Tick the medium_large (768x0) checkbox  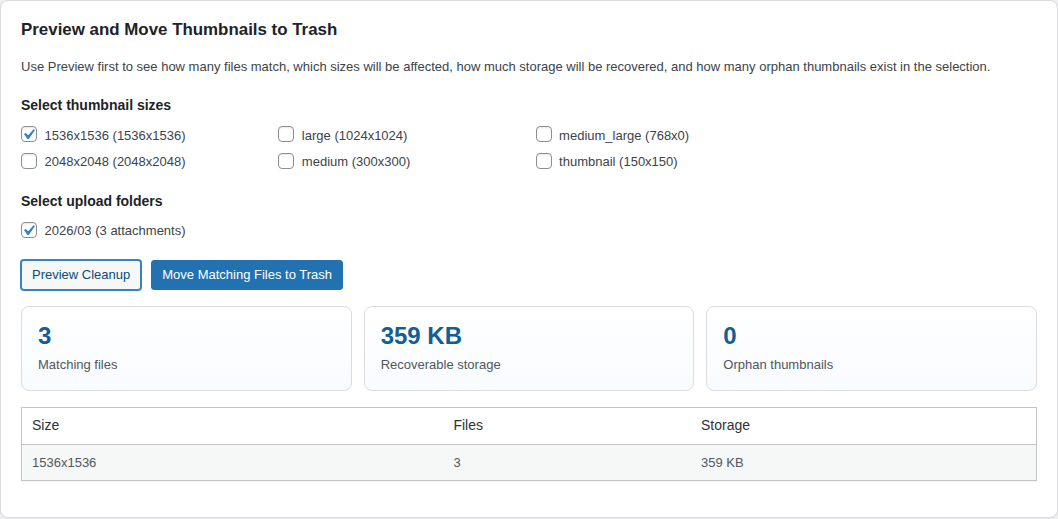click(544, 134)
